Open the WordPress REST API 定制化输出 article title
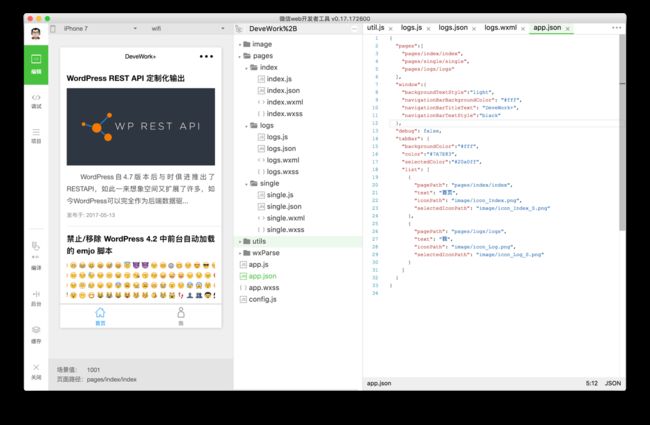The image size is (650, 425). [x=126, y=78]
